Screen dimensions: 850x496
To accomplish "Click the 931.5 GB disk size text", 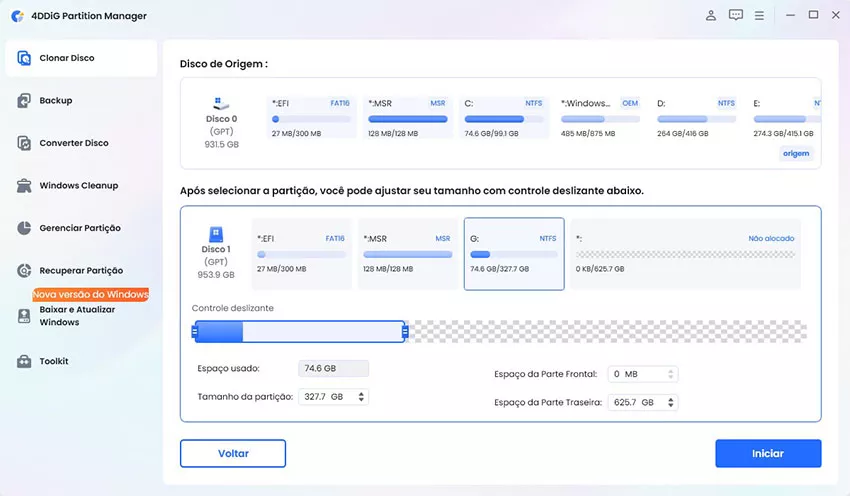I will (221, 144).
